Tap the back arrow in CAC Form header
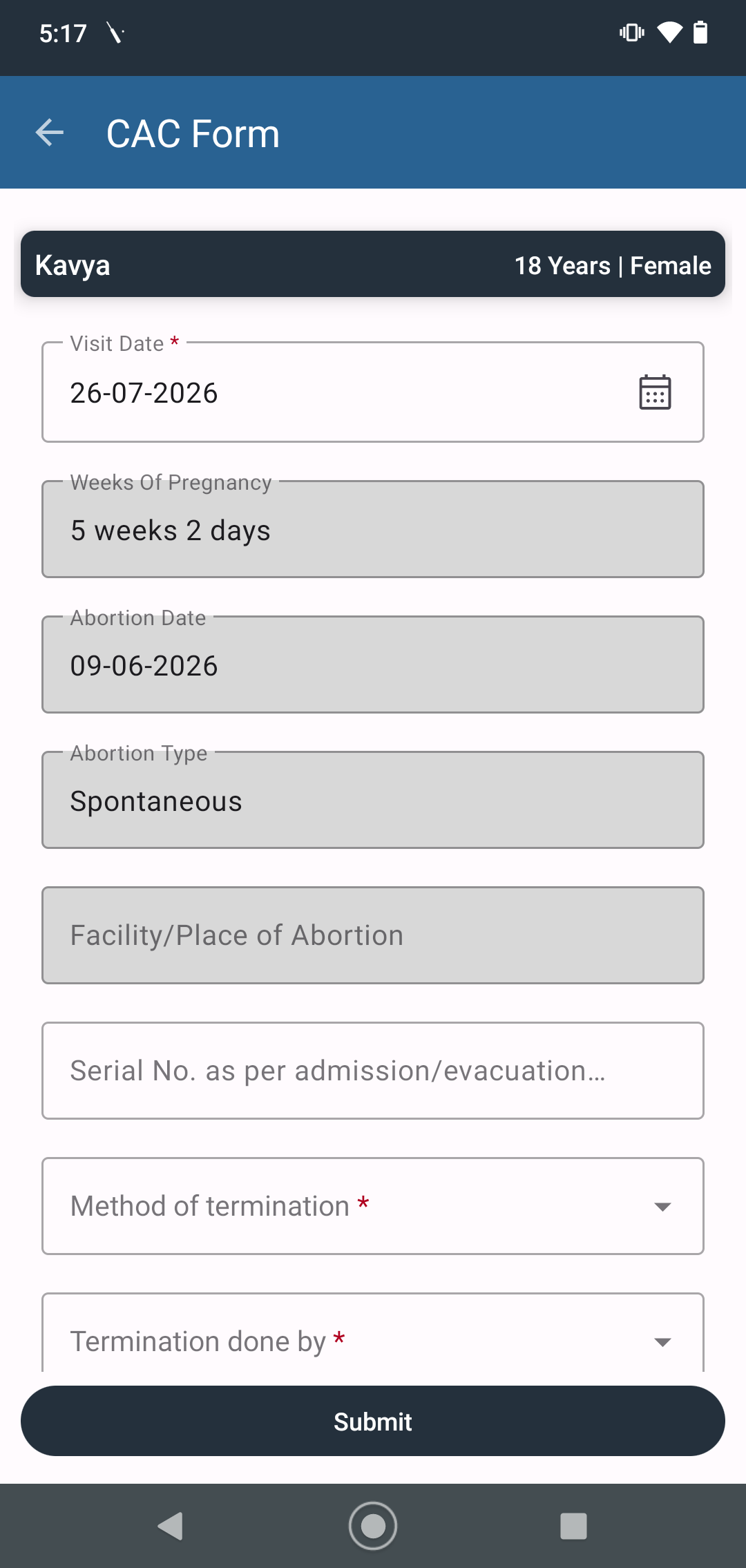The height and width of the screenshot is (1568, 746). tap(50, 133)
